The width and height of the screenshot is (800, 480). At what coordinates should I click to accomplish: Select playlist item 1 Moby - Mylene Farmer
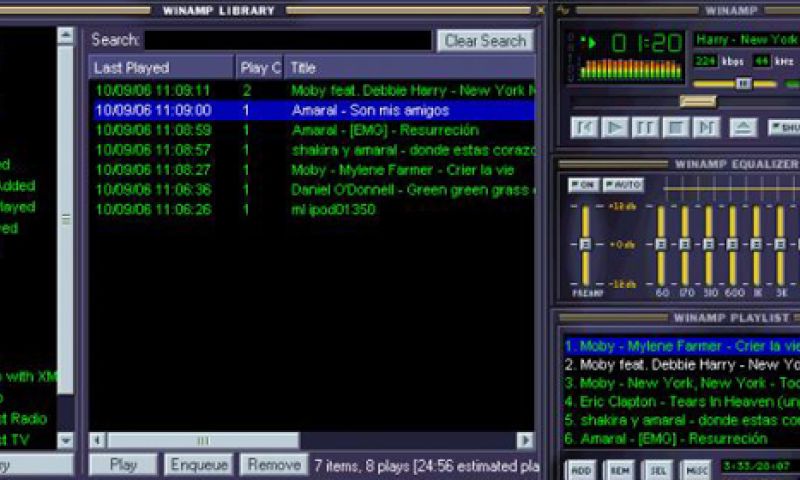(682, 346)
